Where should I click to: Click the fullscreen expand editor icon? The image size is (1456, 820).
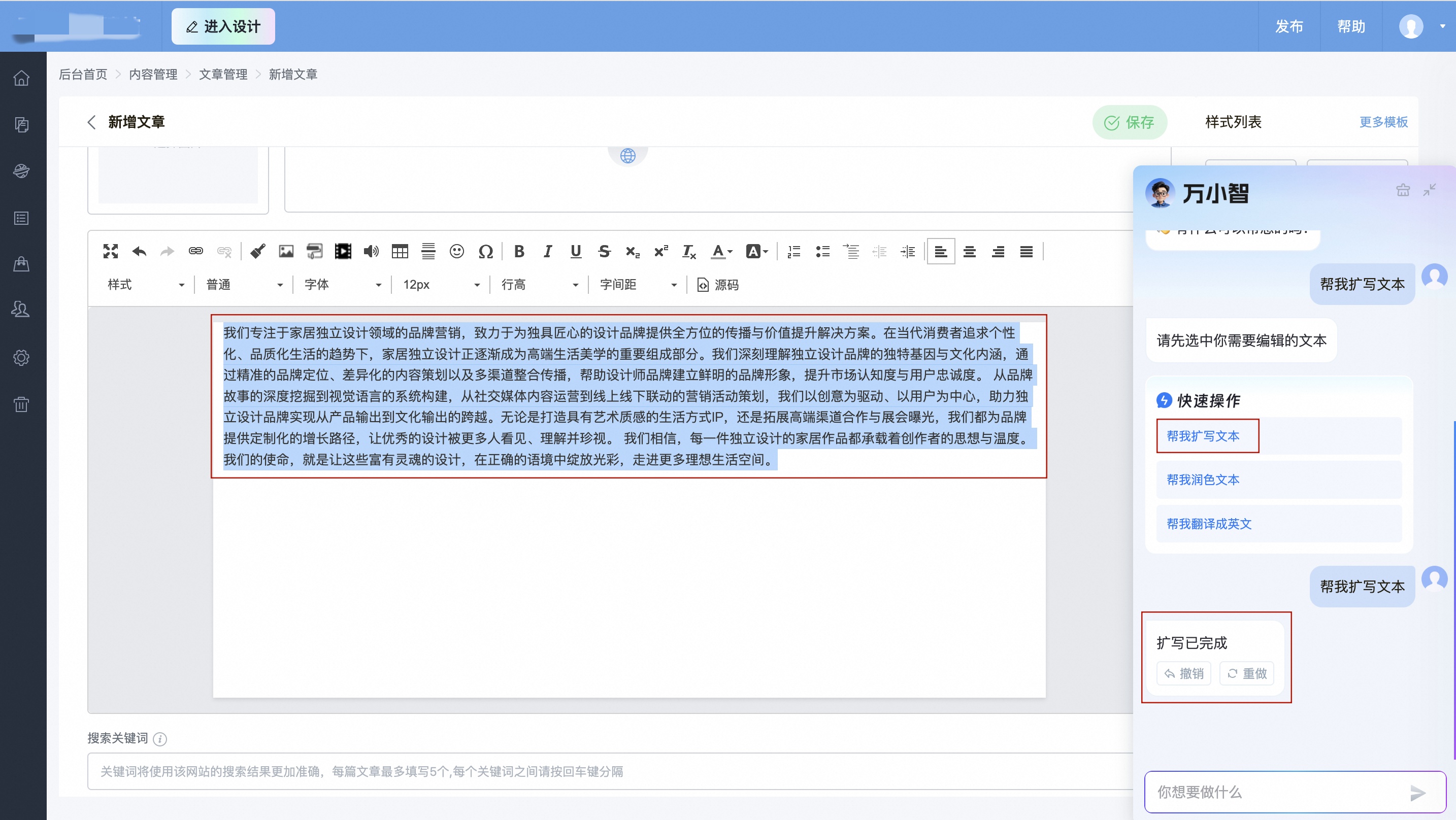click(111, 252)
